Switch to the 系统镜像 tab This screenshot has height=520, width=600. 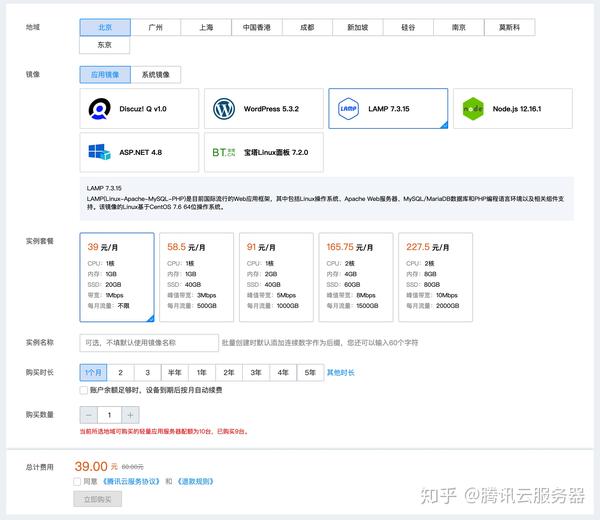tap(155, 75)
